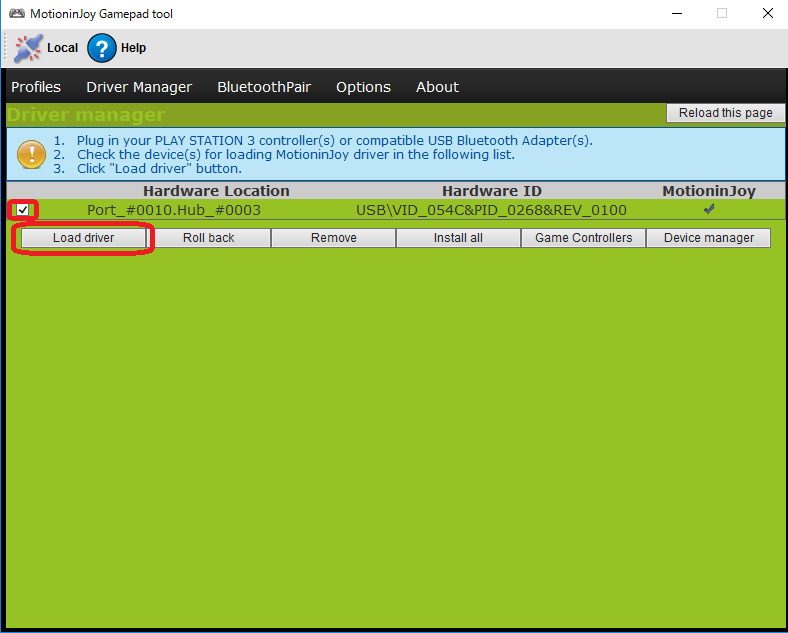Open the Profiles tab
788x633 pixels.
(36, 87)
